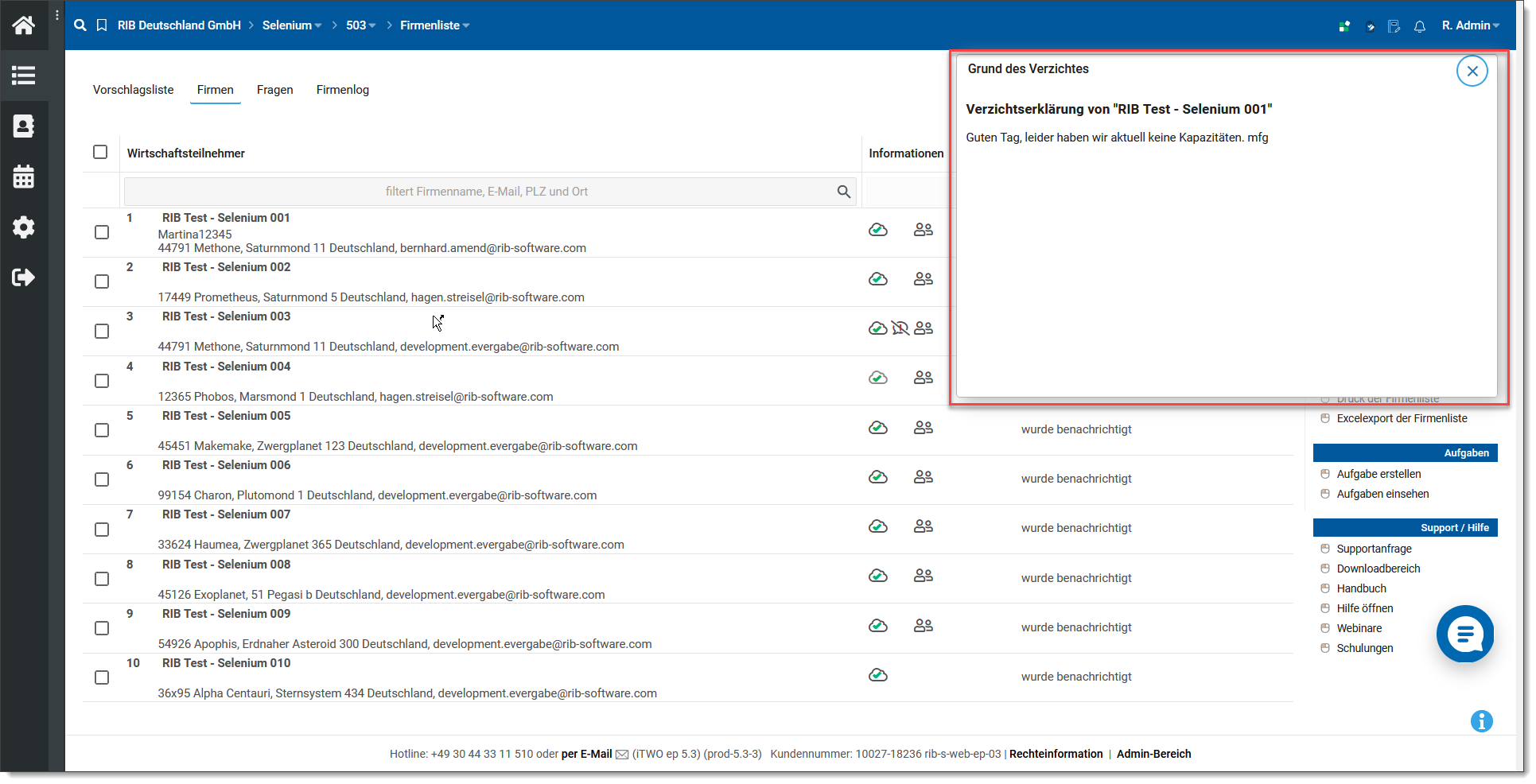
Task: Open Aufgaben einsehen
Action: pyautogui.click(x=1382, y=494)
